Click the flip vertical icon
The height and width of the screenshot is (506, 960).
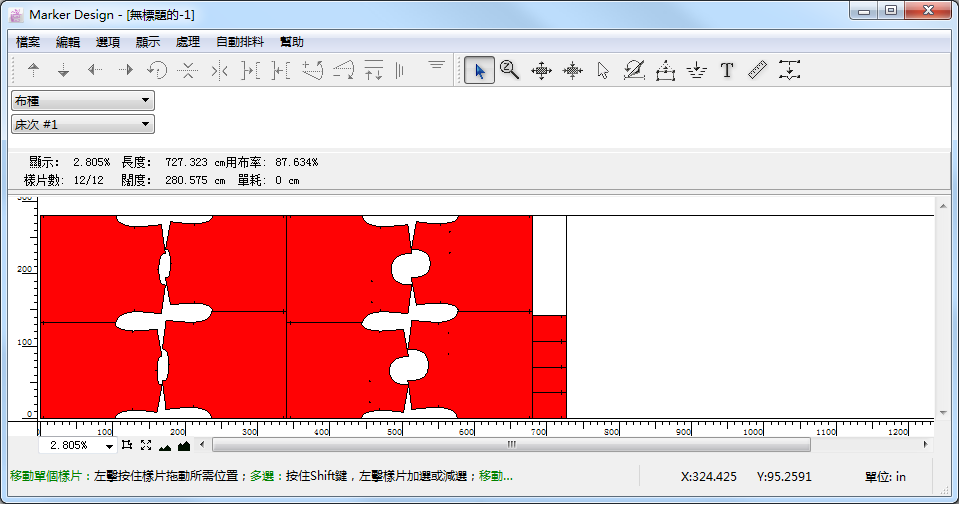tap(188, 71)
